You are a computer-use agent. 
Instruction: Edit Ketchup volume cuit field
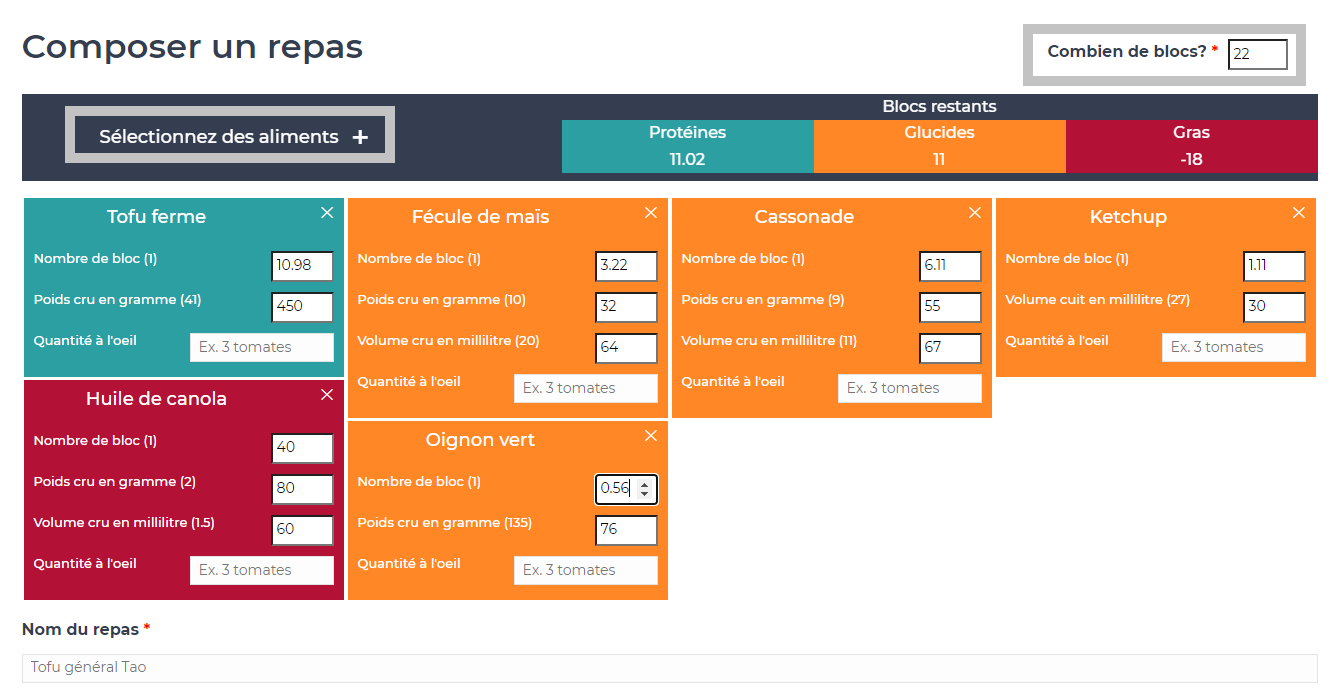point(1274,307)
